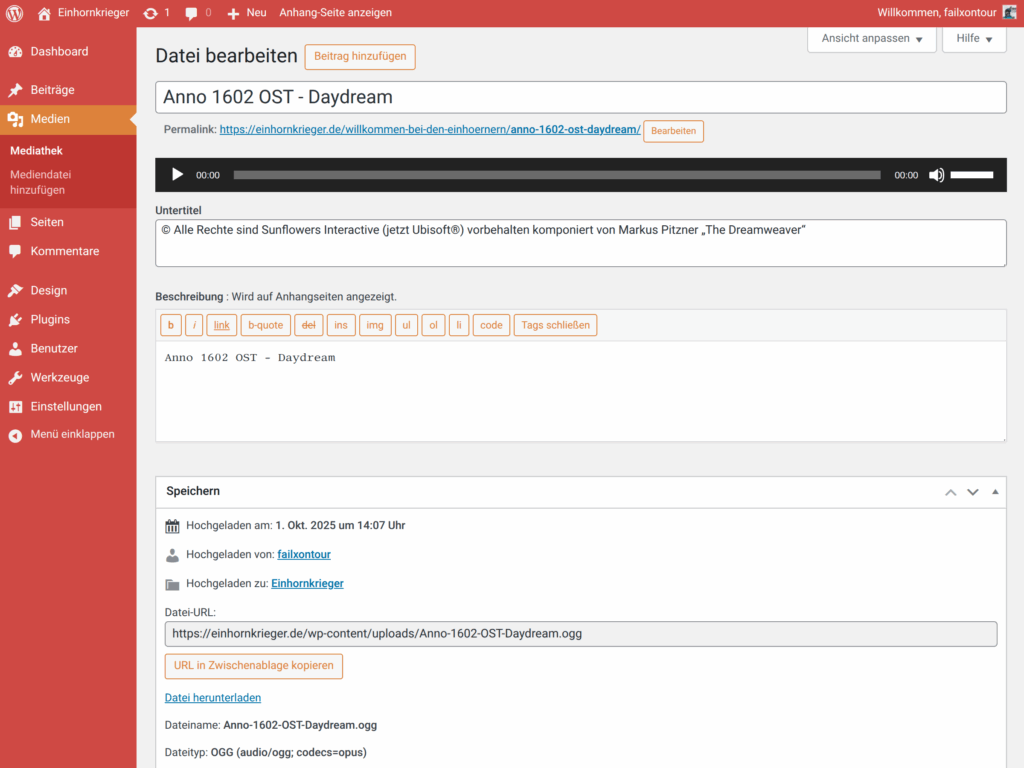Image resolution: width=1024 pixels, height=768 pixels.
Task: Click the ol list tag button
Action: [433, 325]
